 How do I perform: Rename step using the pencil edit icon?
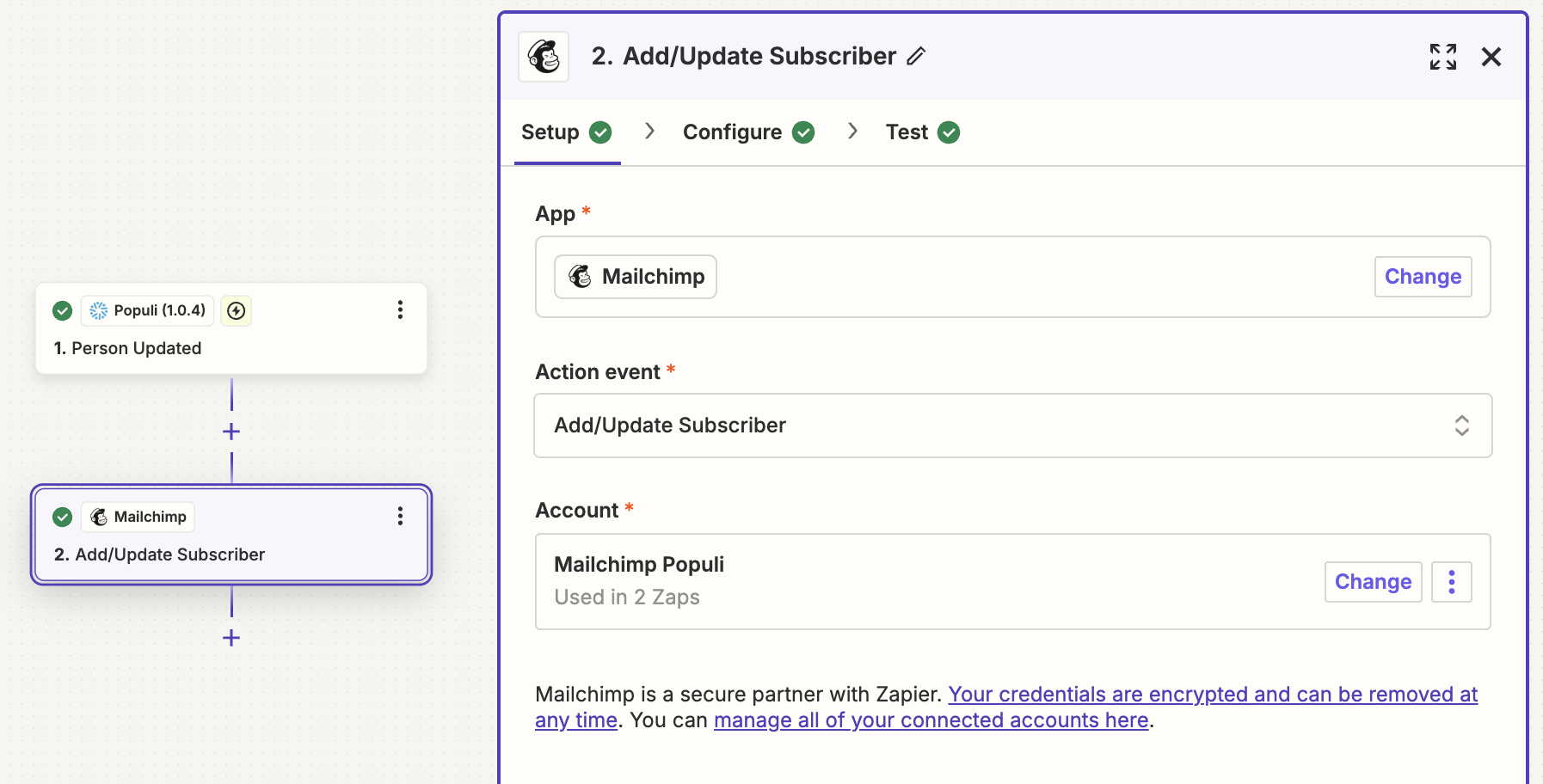click(x=916, y=56)
